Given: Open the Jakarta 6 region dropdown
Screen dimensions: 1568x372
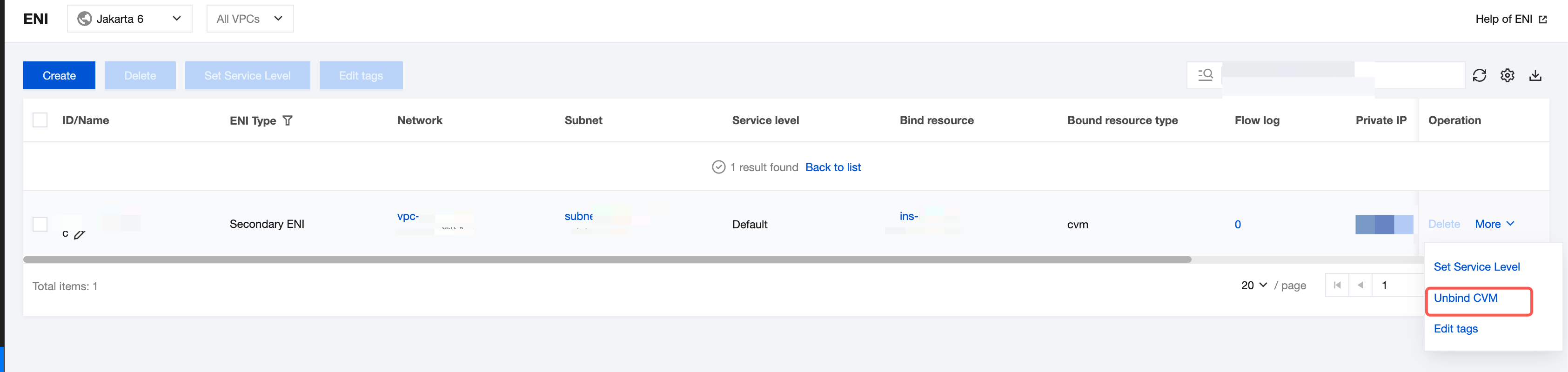Looking at the screenshot, I should [130, 19].
